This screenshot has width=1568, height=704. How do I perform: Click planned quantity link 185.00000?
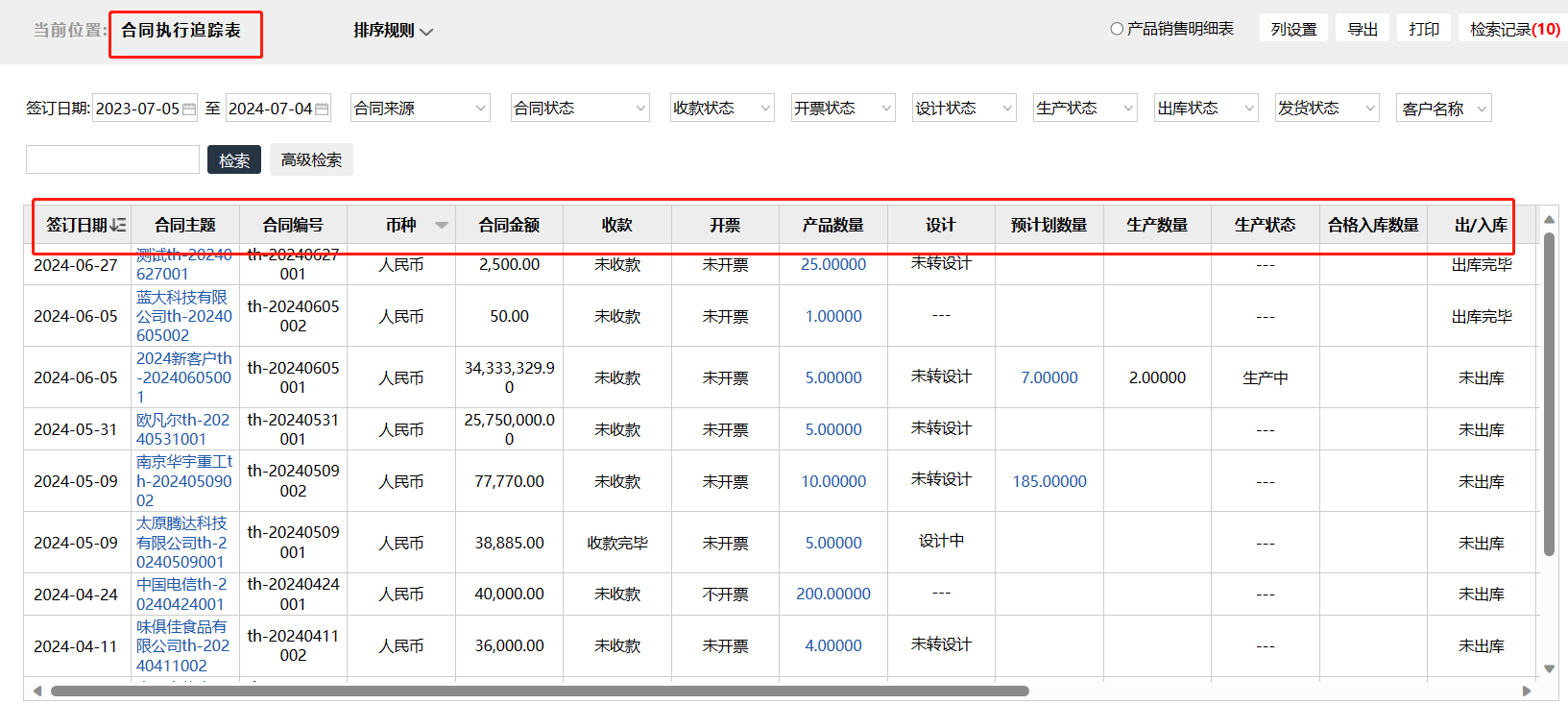(x=1049, y=481)
